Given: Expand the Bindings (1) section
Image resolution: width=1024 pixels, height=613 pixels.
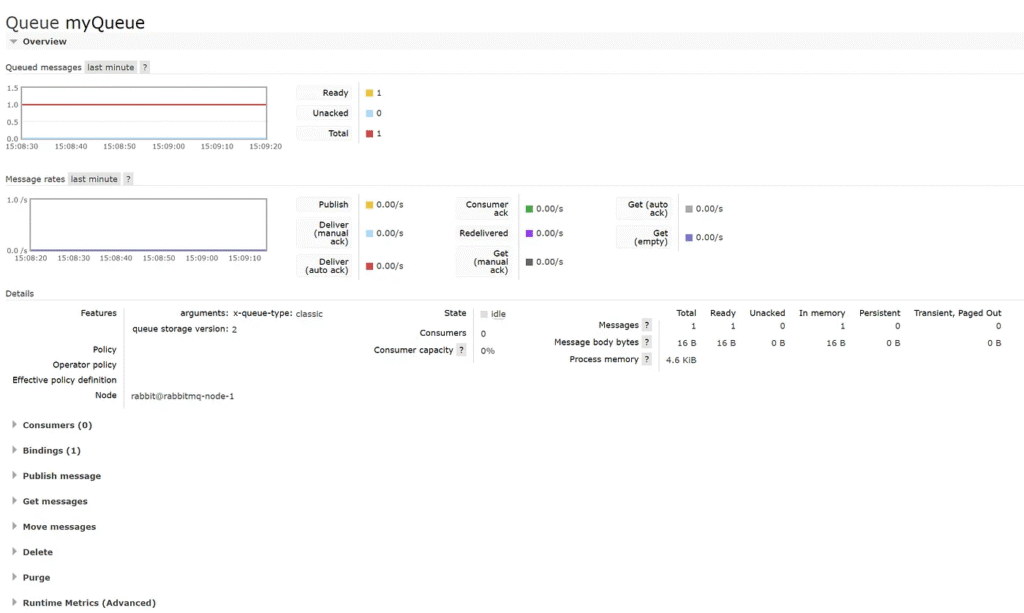Looking at the screenshot, I should click(51, 451).
